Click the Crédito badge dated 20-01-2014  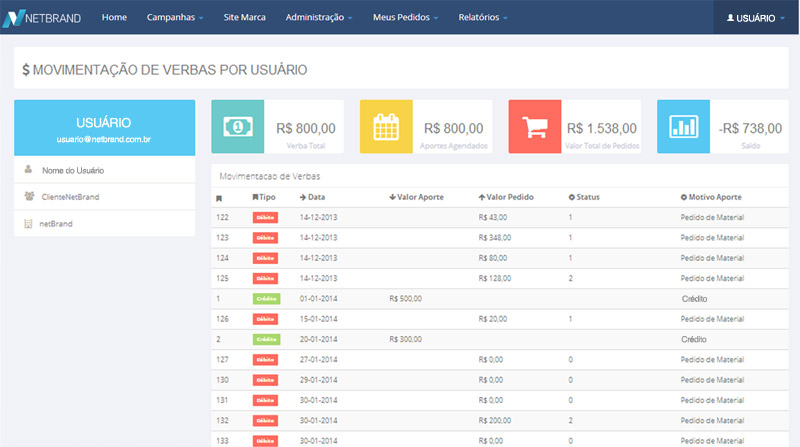[x=266, y=339]
